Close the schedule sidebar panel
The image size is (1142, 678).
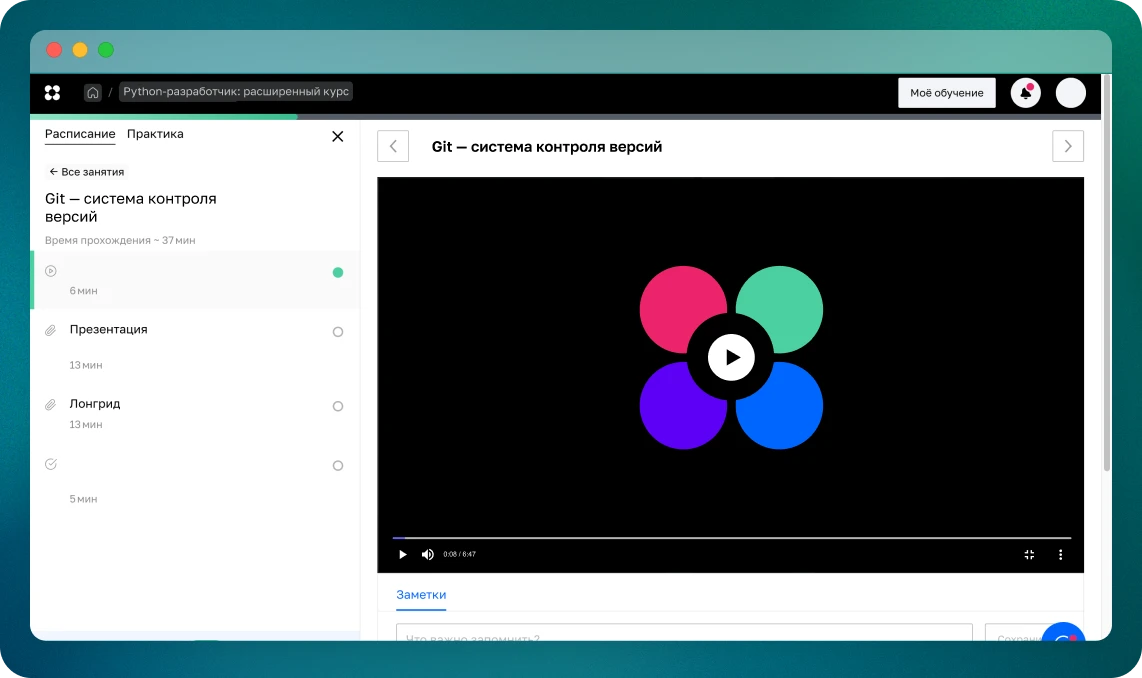pos(337,136)
